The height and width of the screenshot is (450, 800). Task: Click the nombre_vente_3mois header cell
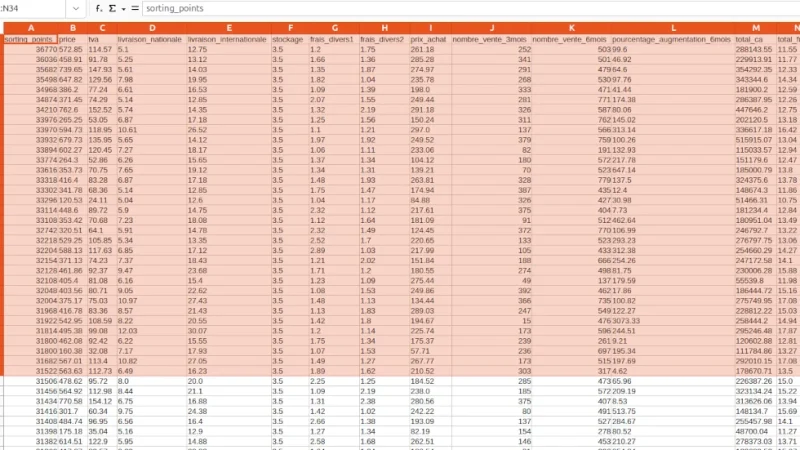[x=492, y=39]
